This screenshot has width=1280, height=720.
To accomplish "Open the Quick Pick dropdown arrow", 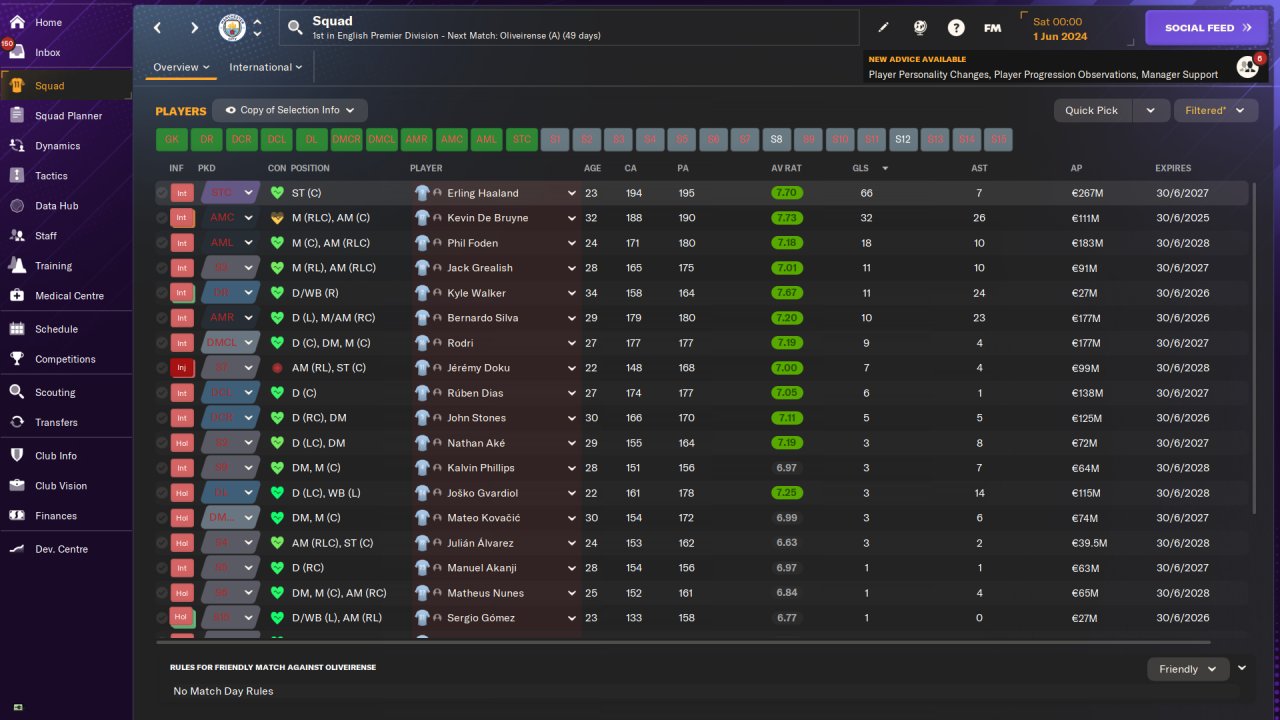I will 1150,110.
